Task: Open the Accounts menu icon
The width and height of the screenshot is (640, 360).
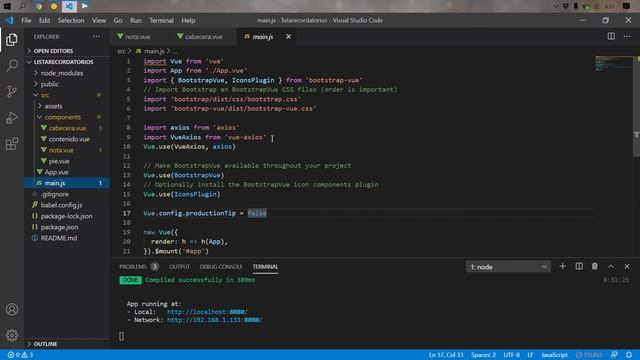Action: tap(12, 309)
